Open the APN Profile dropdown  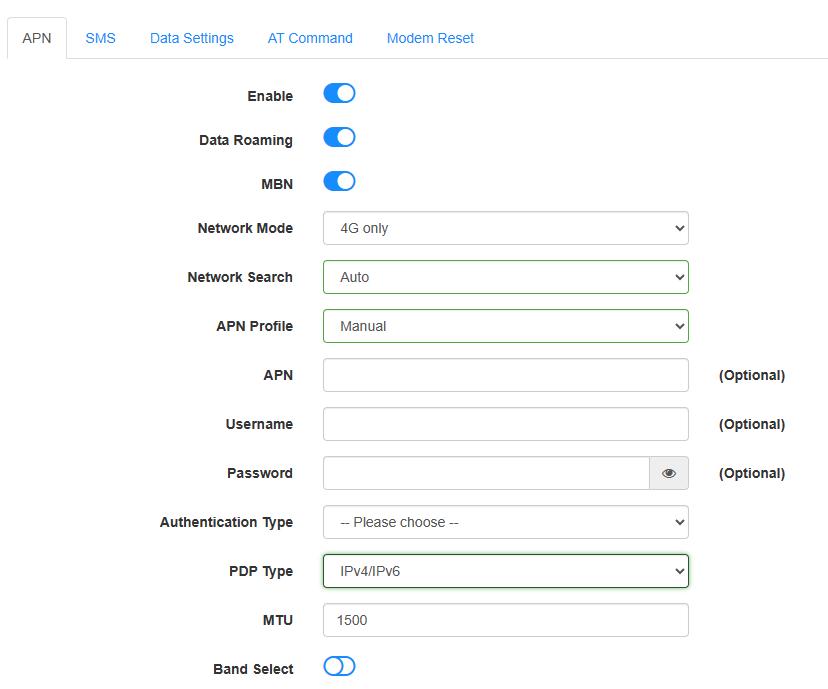505,326
